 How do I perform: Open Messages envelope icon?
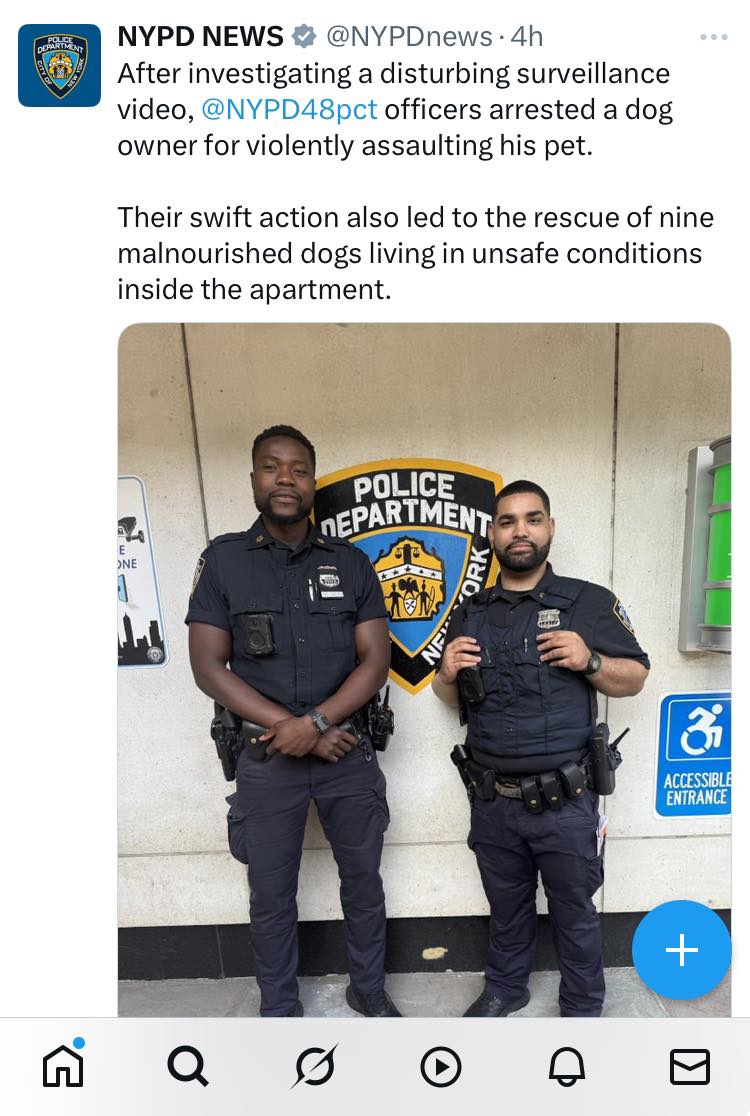[x=690, y=1067]
